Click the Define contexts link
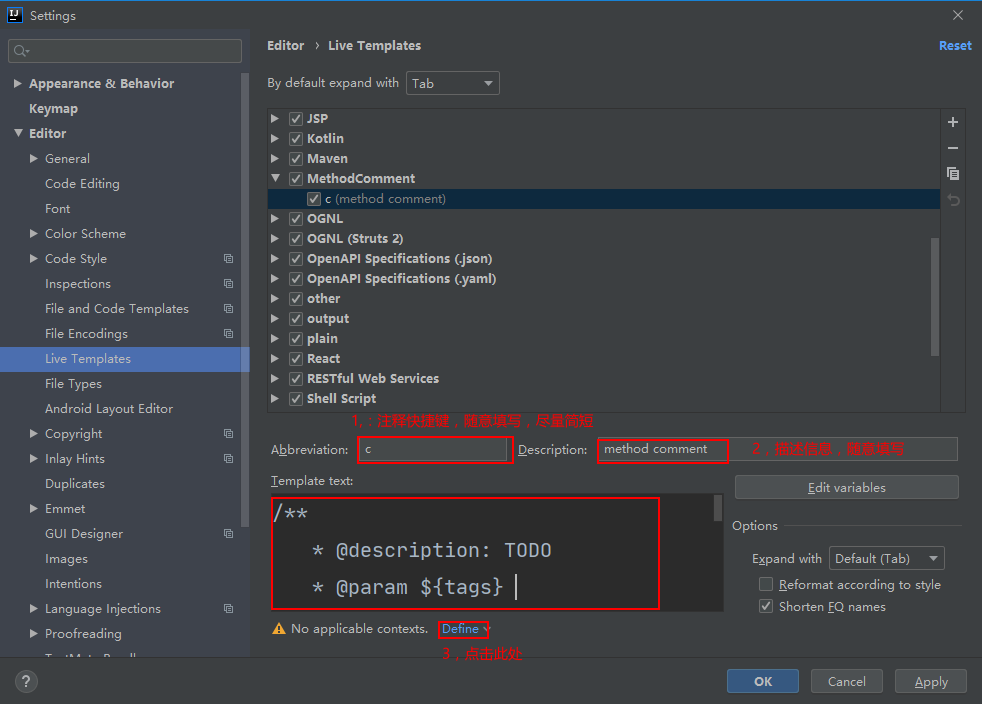This screenshot has height=704, width=982. (x=460, y=628)
